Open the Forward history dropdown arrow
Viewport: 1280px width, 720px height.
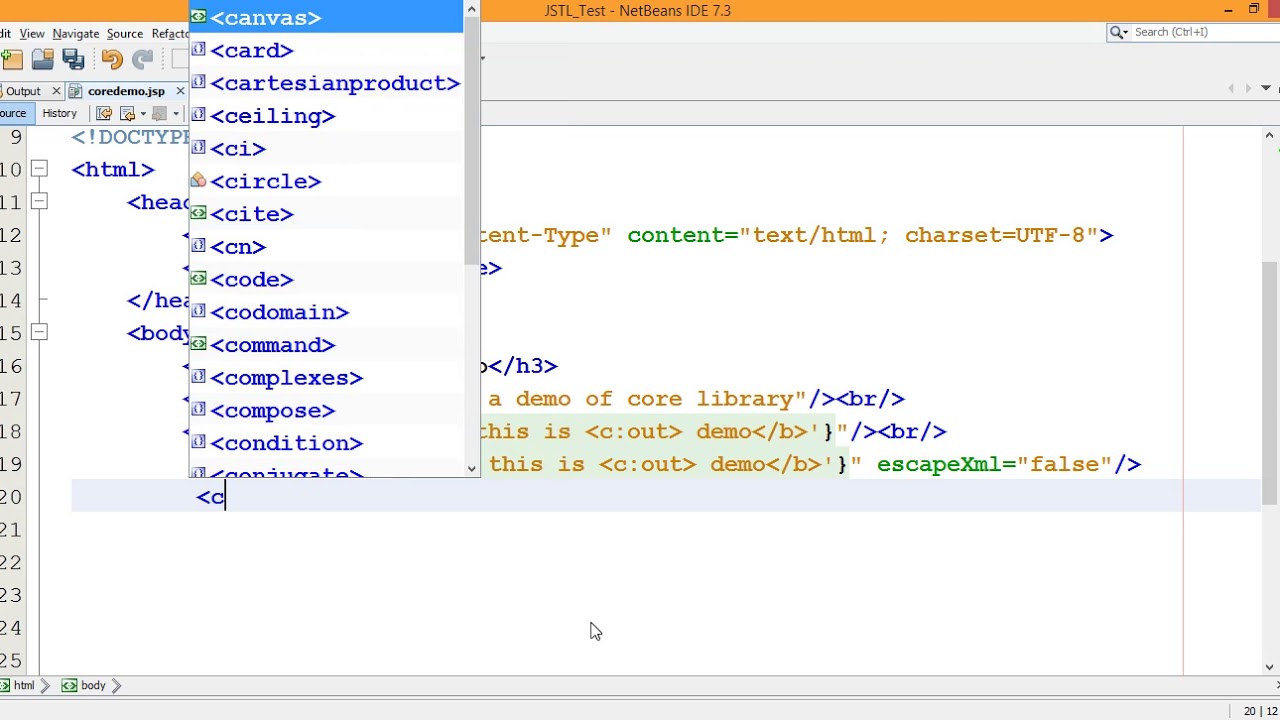pos(175,113)
